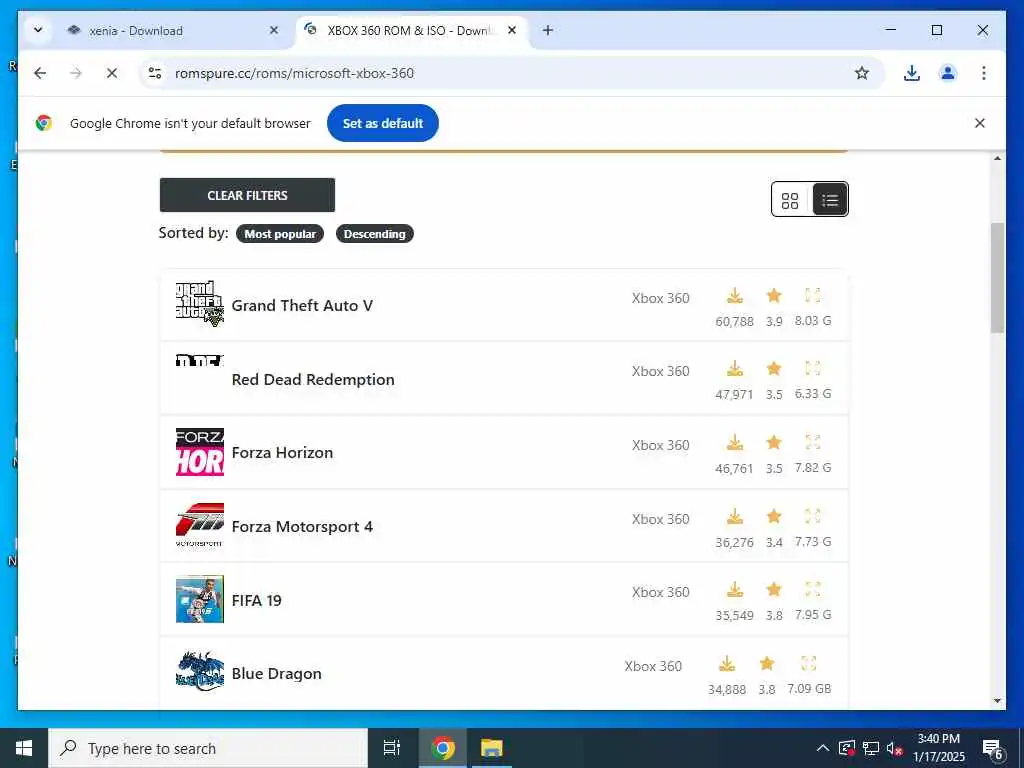
Task: Open Grand Theft Auto V cover thumbnail
Action: 200,304
